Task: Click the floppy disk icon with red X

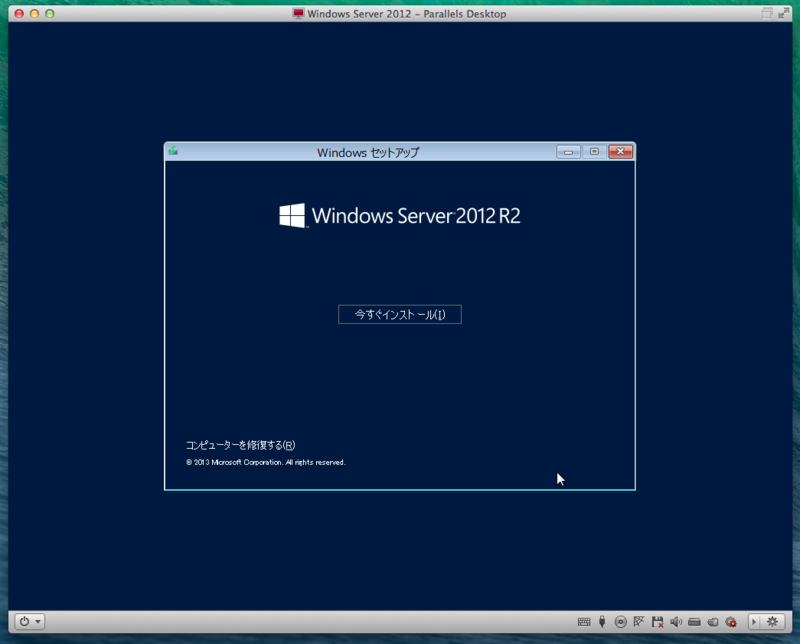Action: pos(657,622)
